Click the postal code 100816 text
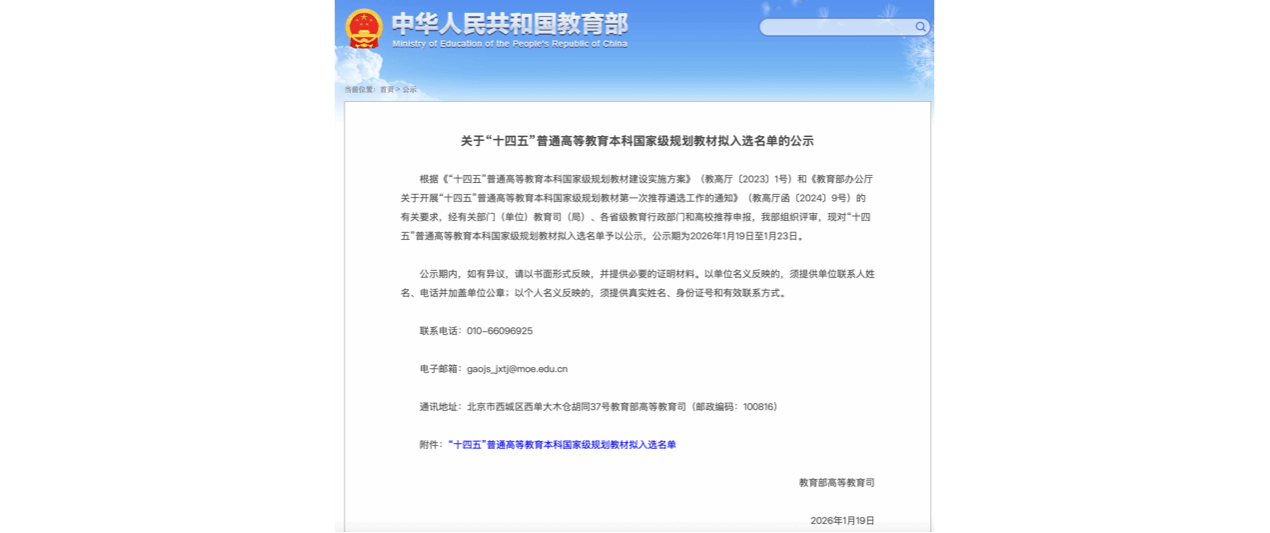The height and width of the screenshot is (533, 1270). [757, 407]
